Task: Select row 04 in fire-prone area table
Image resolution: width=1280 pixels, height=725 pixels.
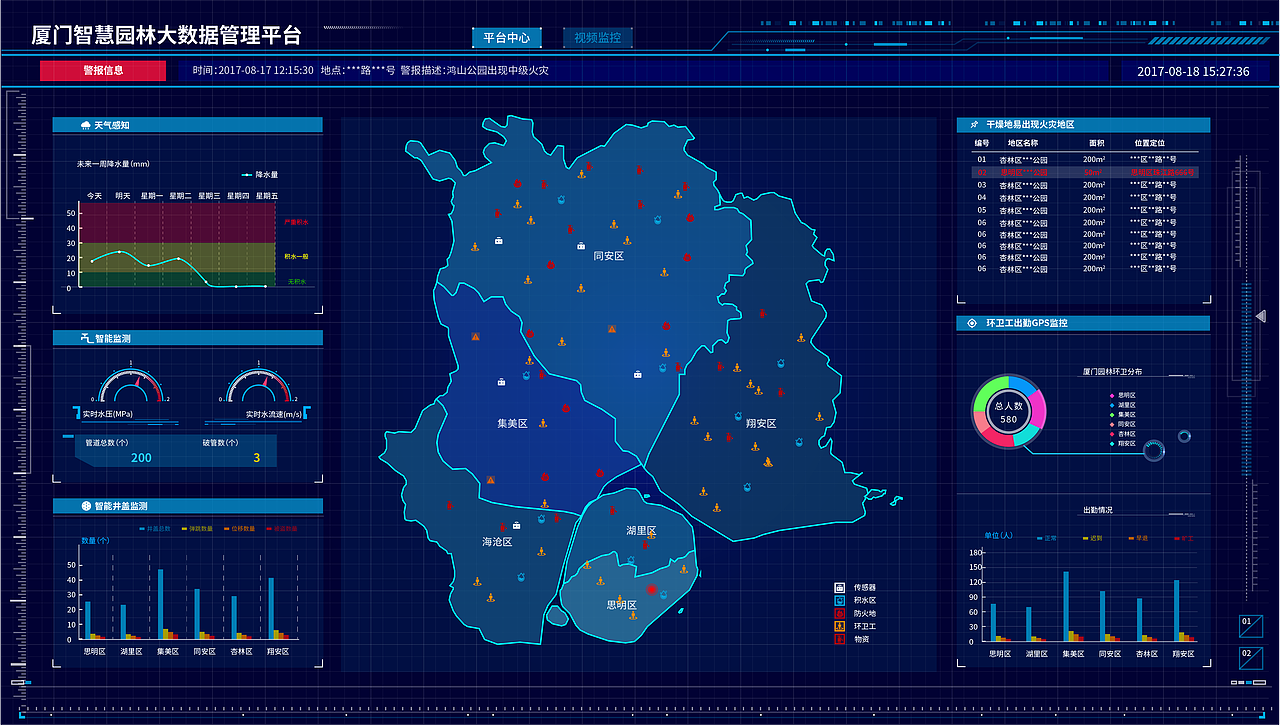Action: click(x=1084, y=197)
